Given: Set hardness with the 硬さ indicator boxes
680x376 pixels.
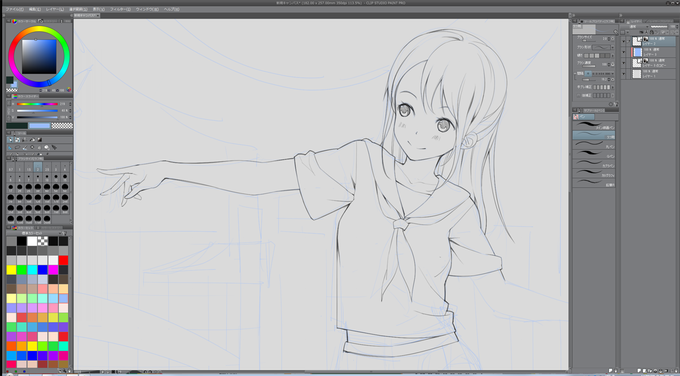Looking at the screenshot, I should pyautogui.click(x=597, y=56).
